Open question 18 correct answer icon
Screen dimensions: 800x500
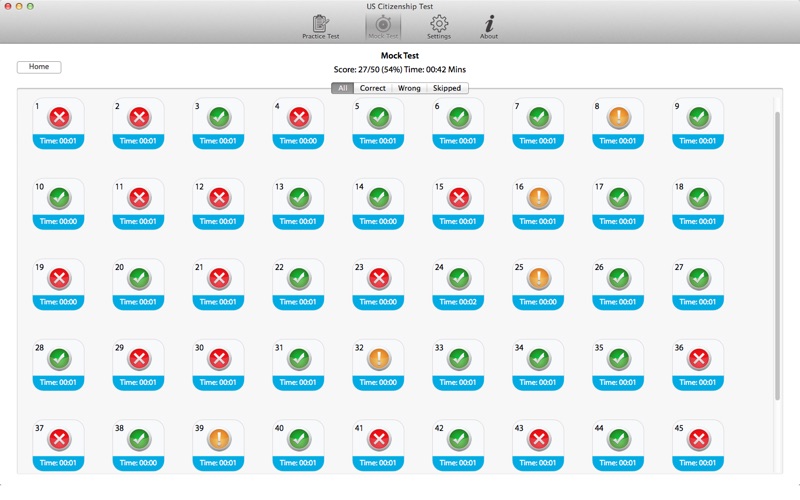tap(699, 198)
